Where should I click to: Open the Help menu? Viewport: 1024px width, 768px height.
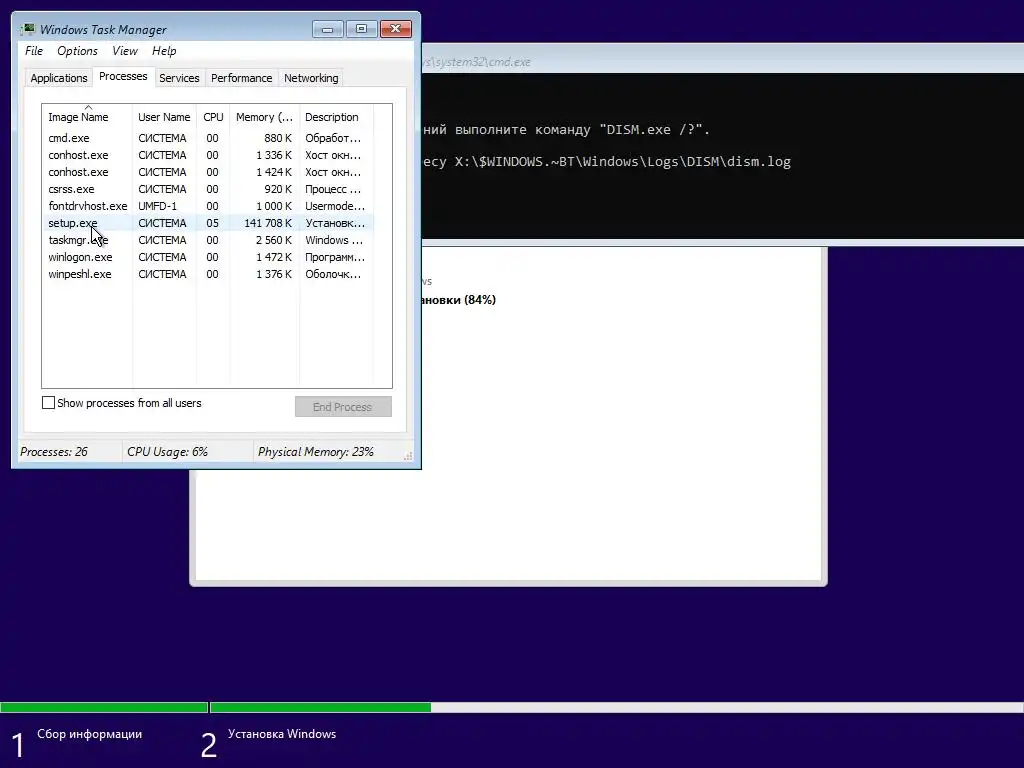pos(164,51)
